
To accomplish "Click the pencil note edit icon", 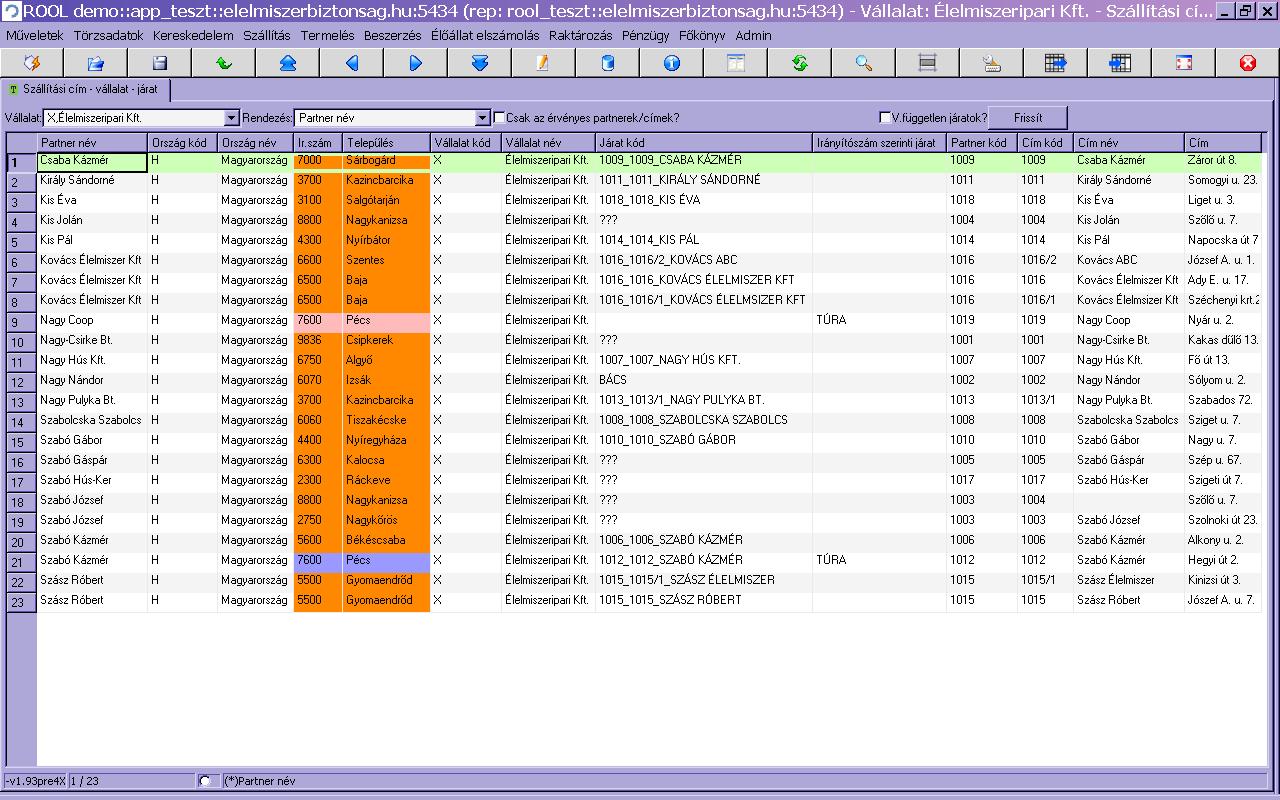I will [x=544, y=63].
